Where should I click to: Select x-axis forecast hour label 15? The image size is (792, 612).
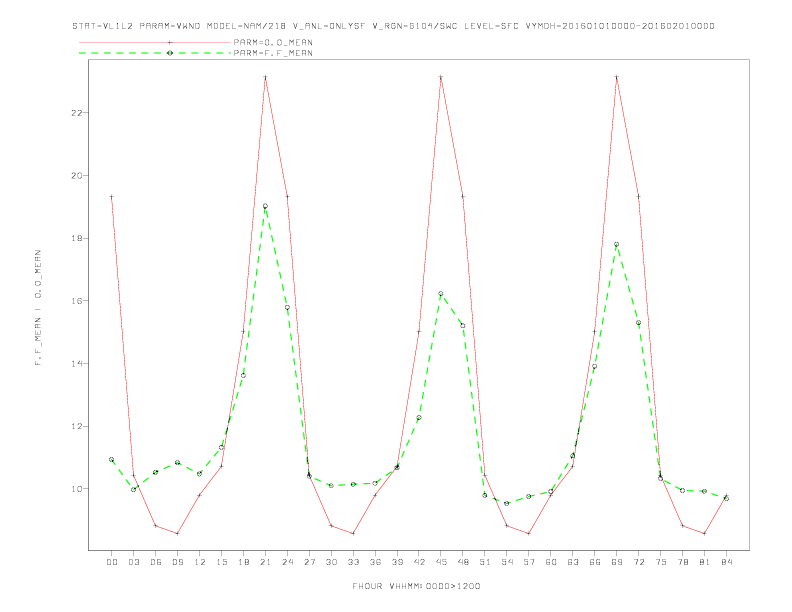coord(221,562)
